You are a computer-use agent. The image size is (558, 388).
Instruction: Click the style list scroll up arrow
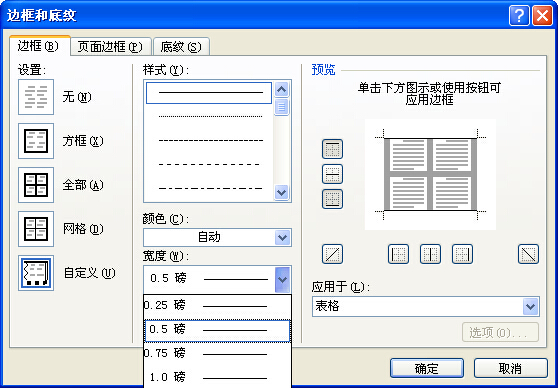281,89
